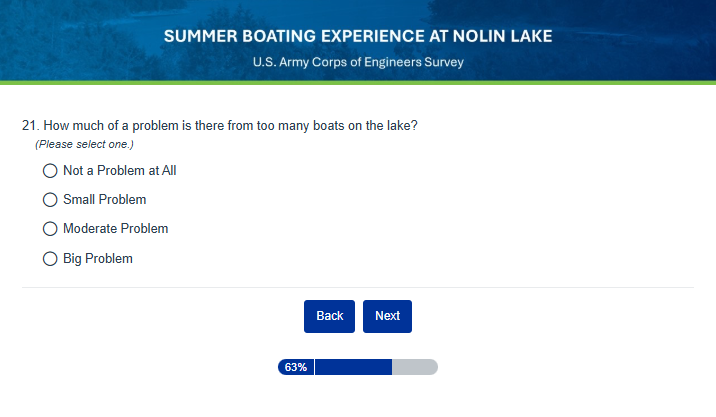Click the "Big Problem" answer label
The height and width of the screenshot is (417, 716).
97,259
